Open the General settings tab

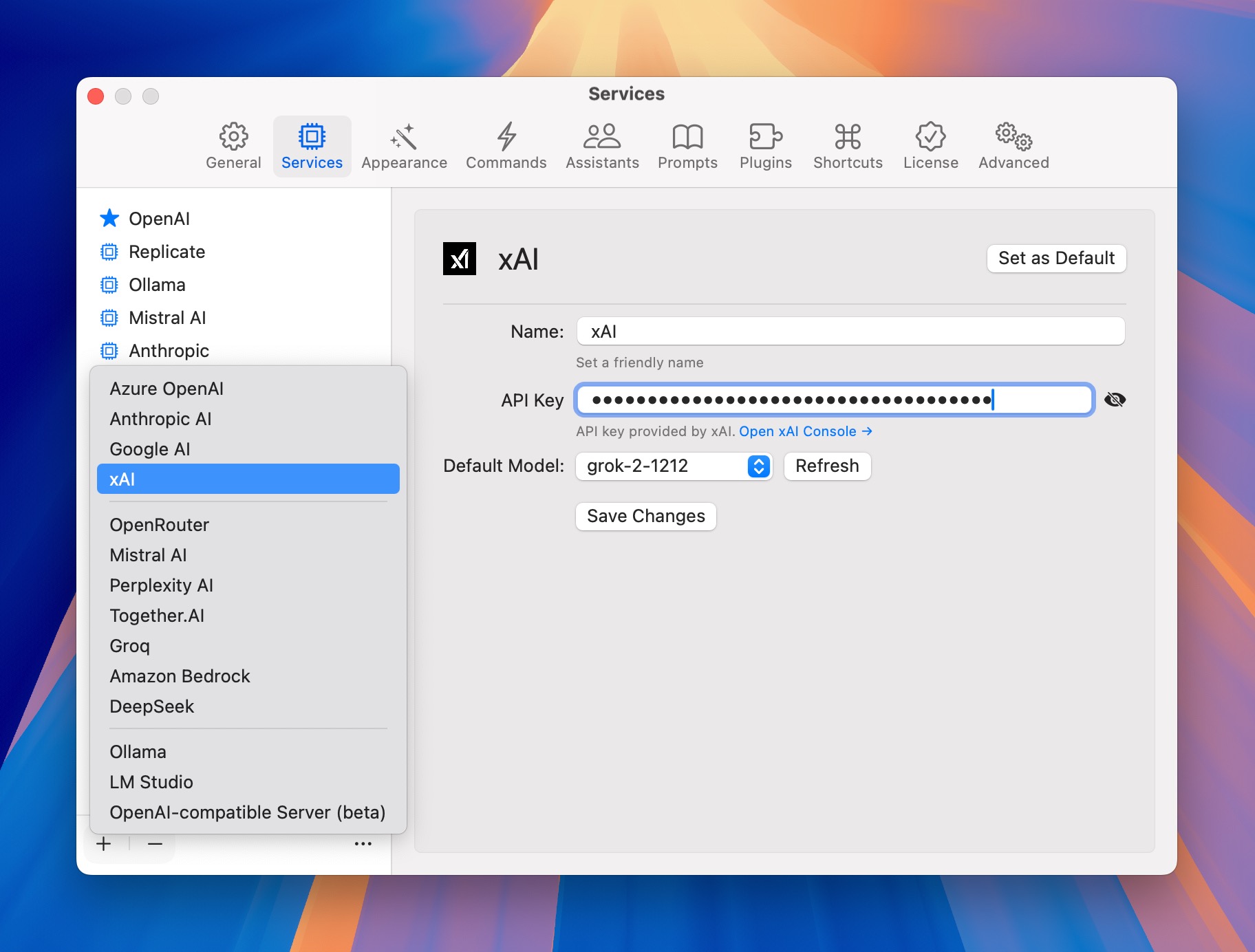(x=233, y=146)
